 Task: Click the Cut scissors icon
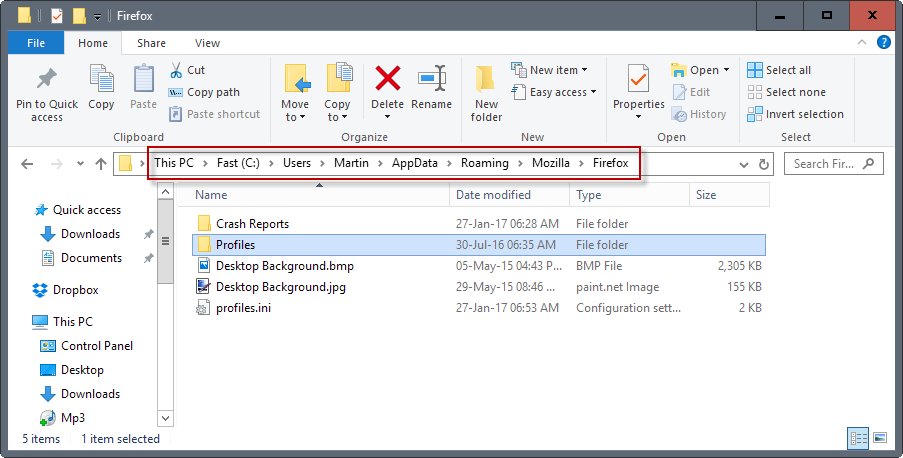[x=176, y=70]
